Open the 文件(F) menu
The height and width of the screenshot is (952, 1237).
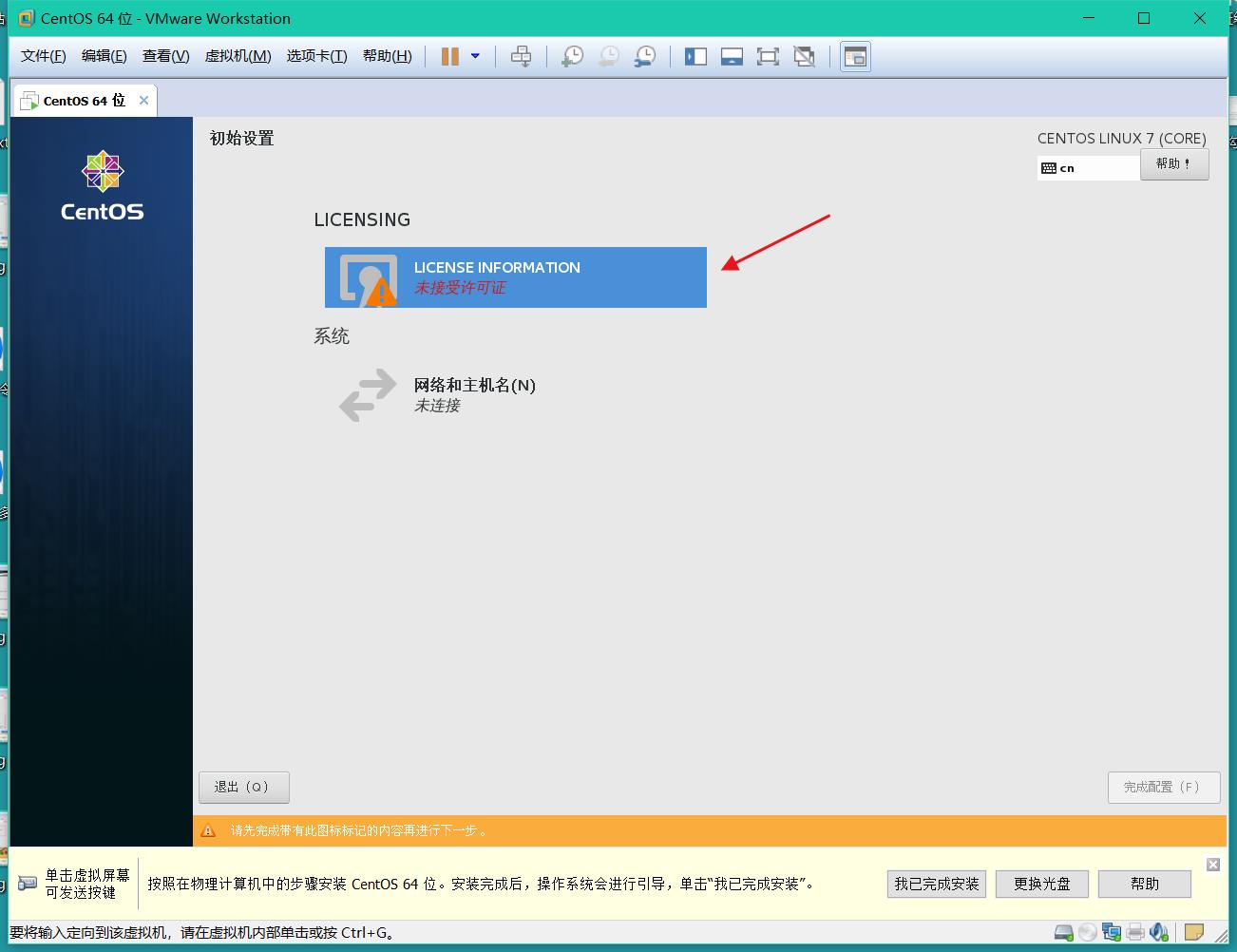(44, 56)
